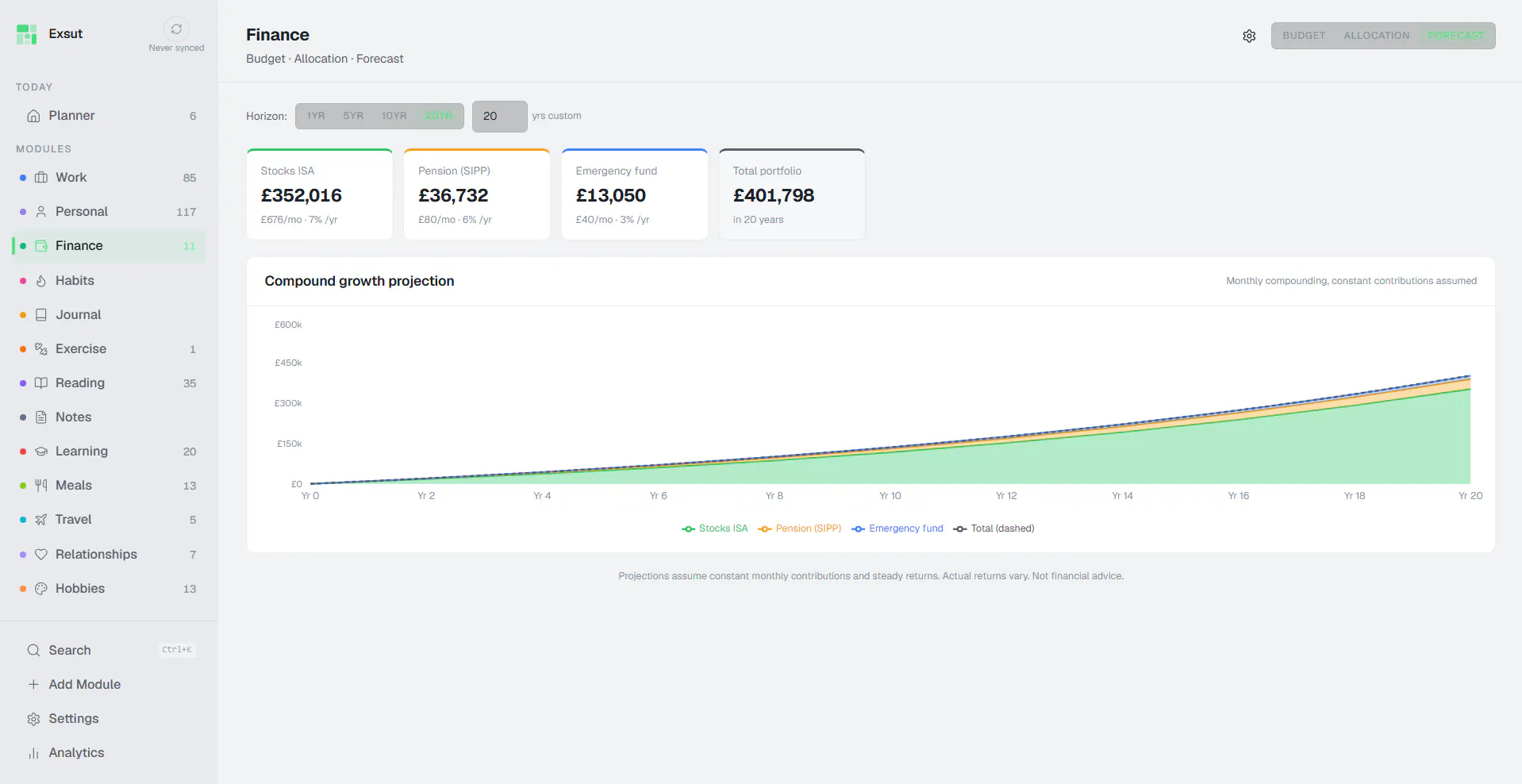The image size is (1522, 784).
Task: Toggle Stocks ISA series in legend
Action: (714, 528)
